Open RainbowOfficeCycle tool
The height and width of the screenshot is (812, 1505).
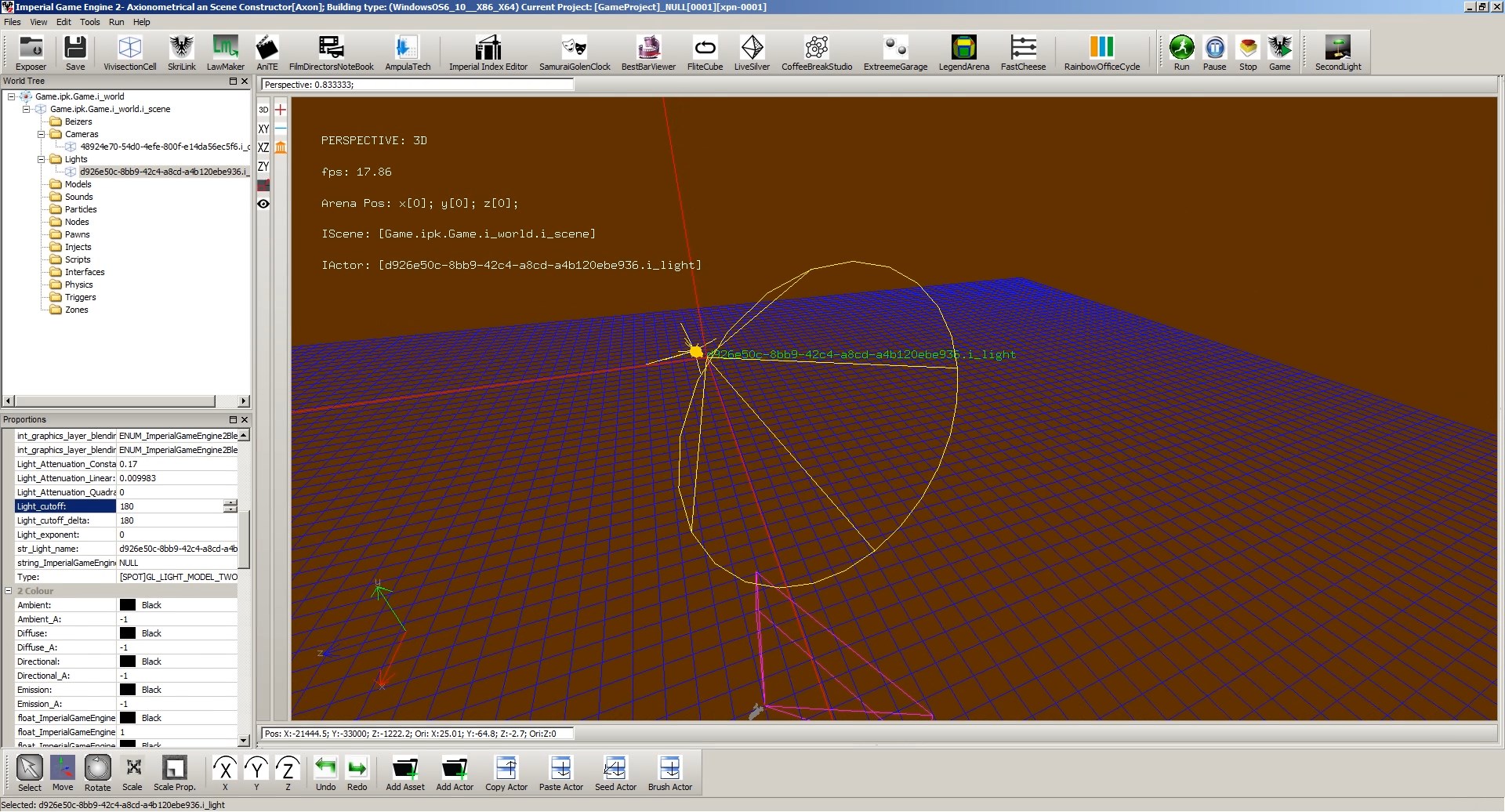[1102, 53]
